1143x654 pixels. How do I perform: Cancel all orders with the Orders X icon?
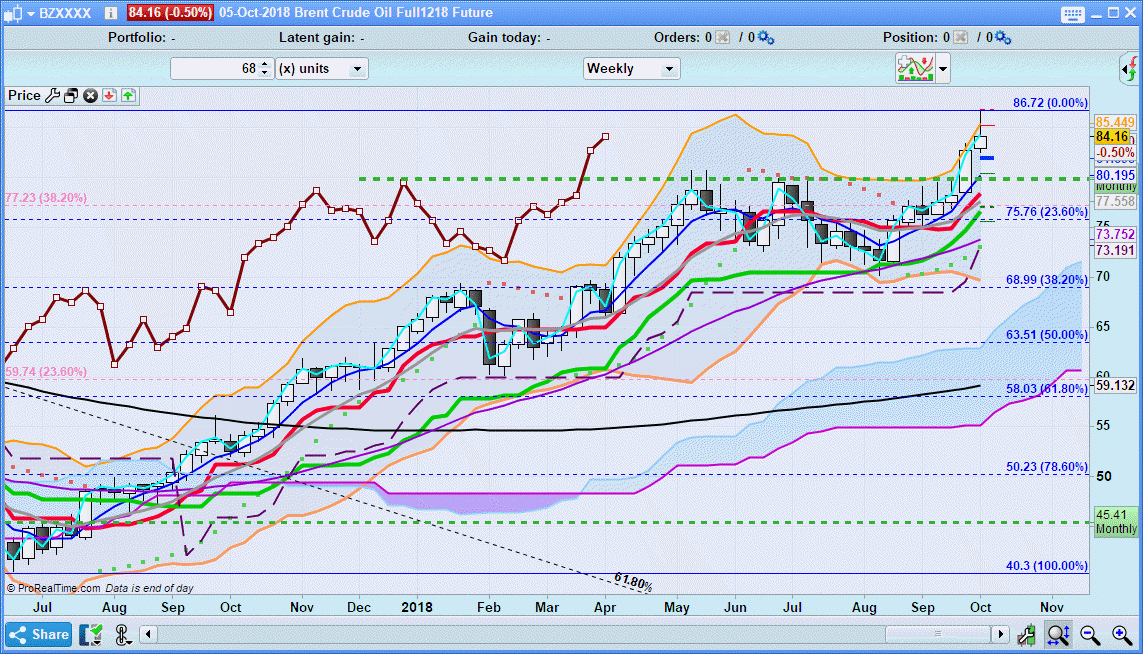click(722, 37)
